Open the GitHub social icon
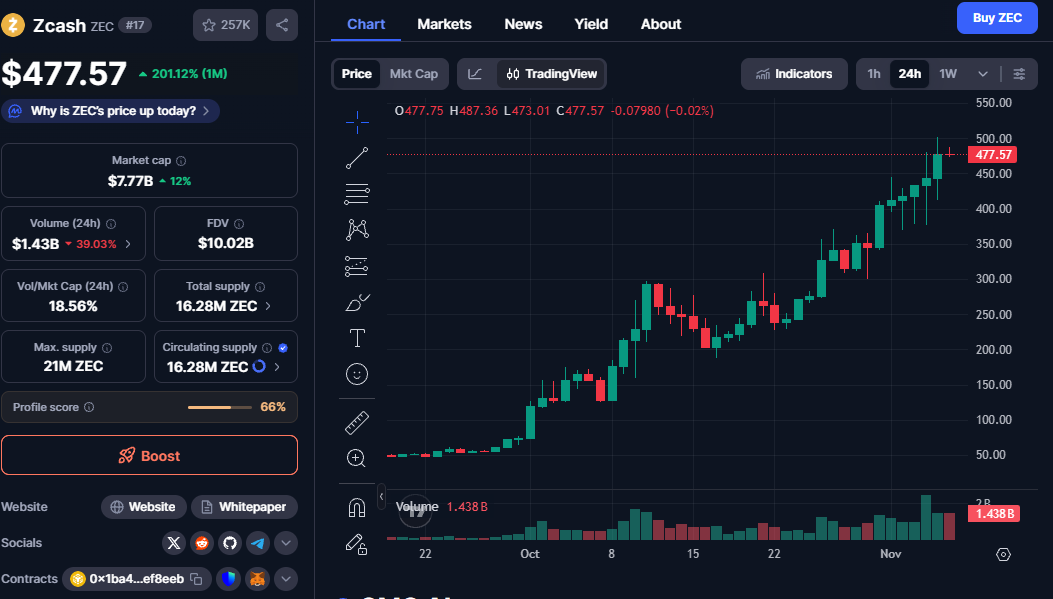The image size is (1053, 599). [x=230, y=543]
